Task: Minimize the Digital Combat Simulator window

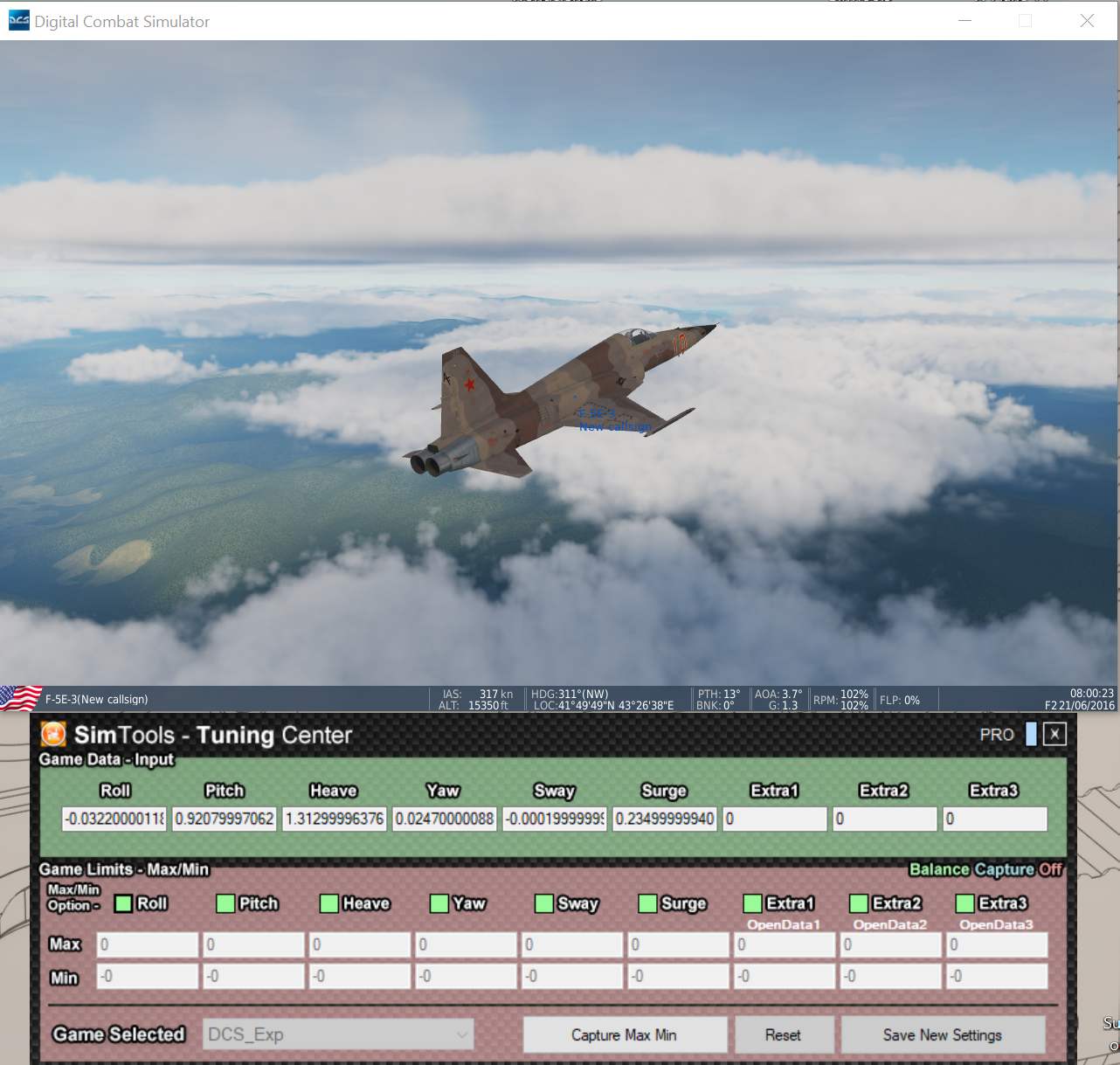Action: tap(965, 21)
